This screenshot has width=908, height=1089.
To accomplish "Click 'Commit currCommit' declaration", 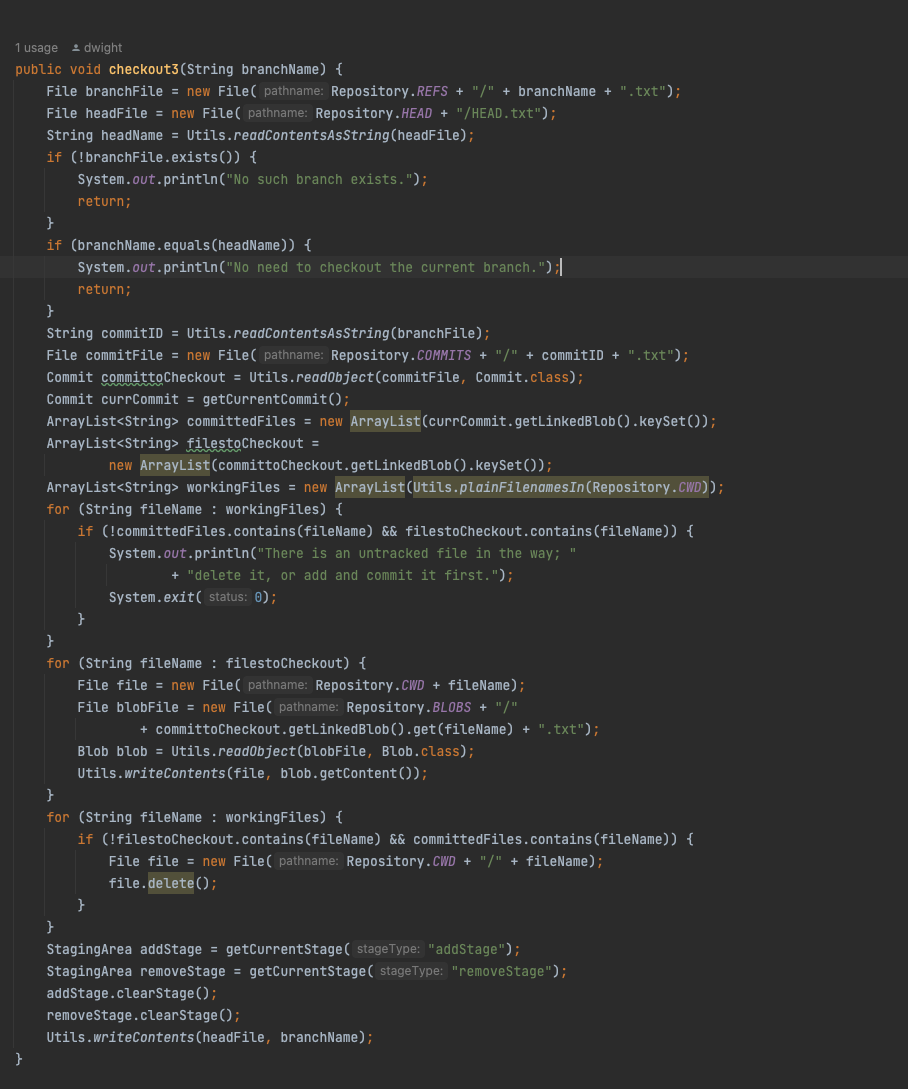I will pyautogui.click(x=113, y=399).
